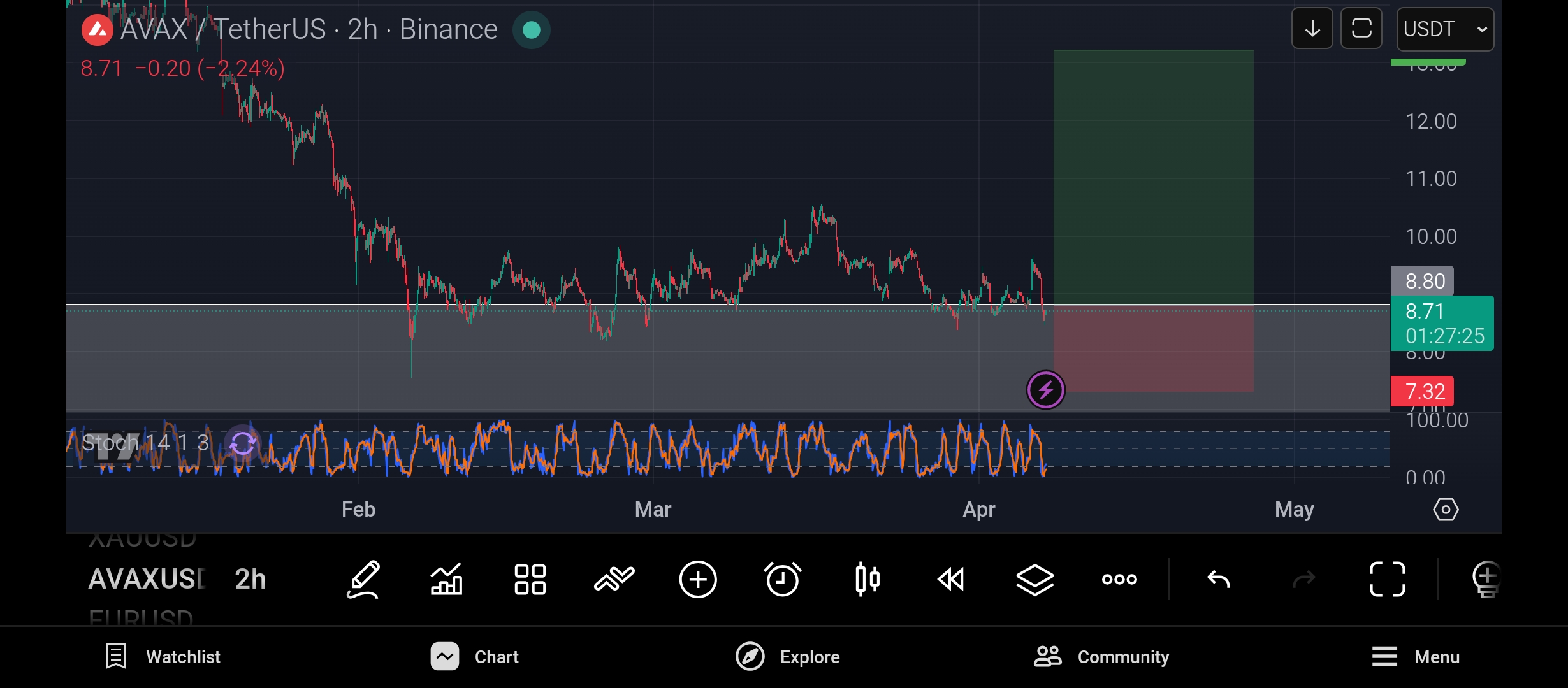The width and height of the screenshot is (1568, 688).
Task: Undo the last chart action
Action: click(1219, 580)
